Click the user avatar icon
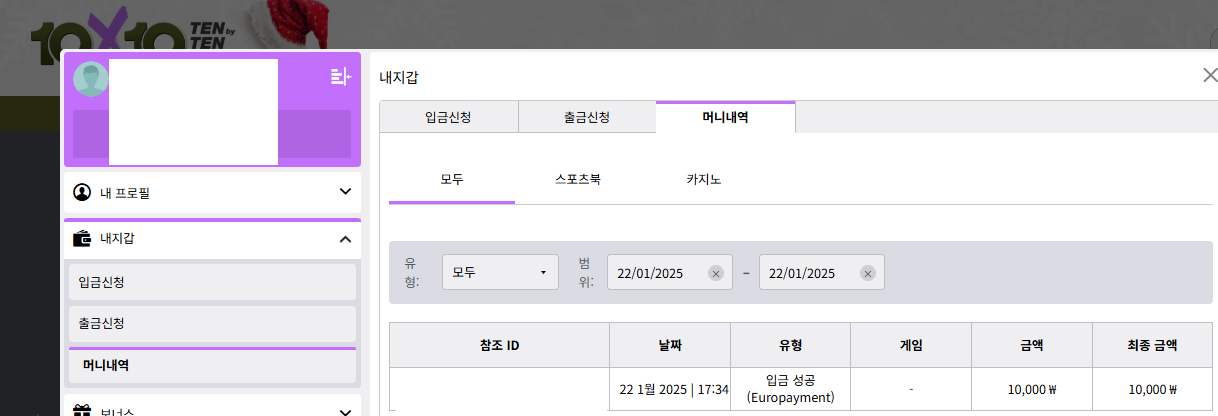The width and height of the screenshot is (1218, 416). (90, 79)
